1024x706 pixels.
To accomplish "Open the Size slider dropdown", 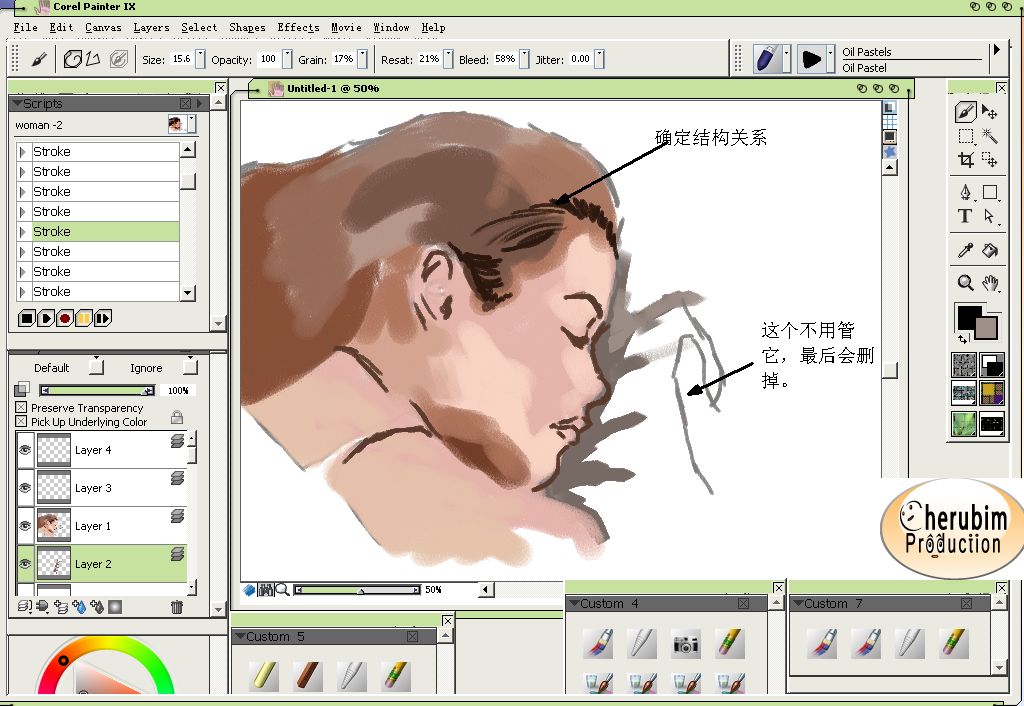I will pos(200,59).
